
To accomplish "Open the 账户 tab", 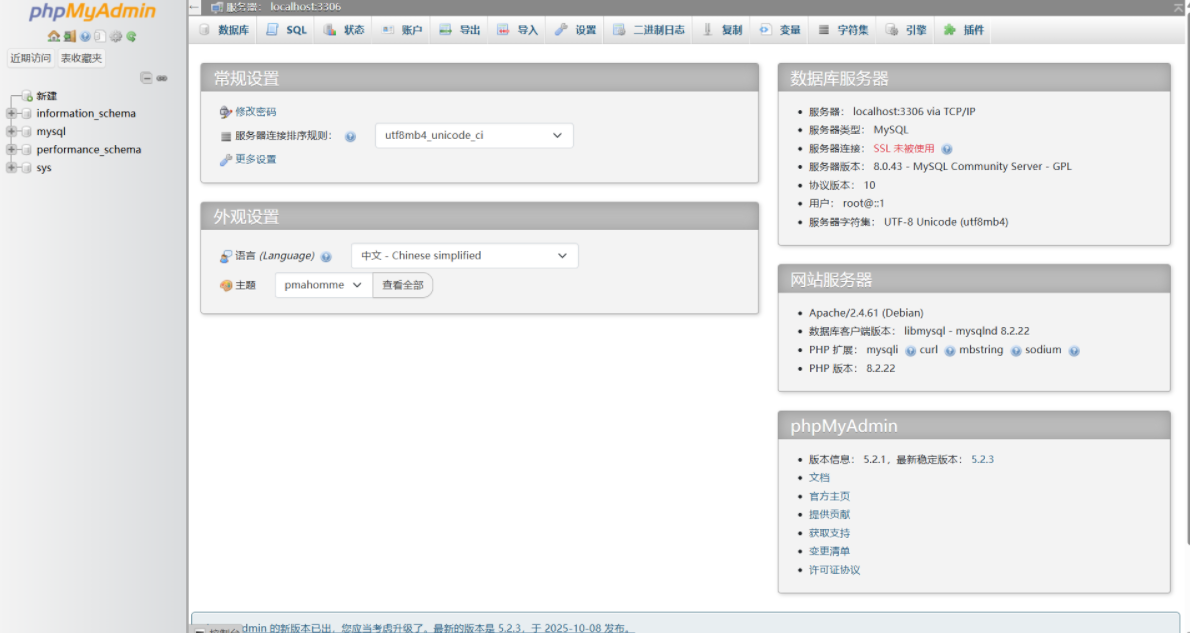I will pos(401,30).
